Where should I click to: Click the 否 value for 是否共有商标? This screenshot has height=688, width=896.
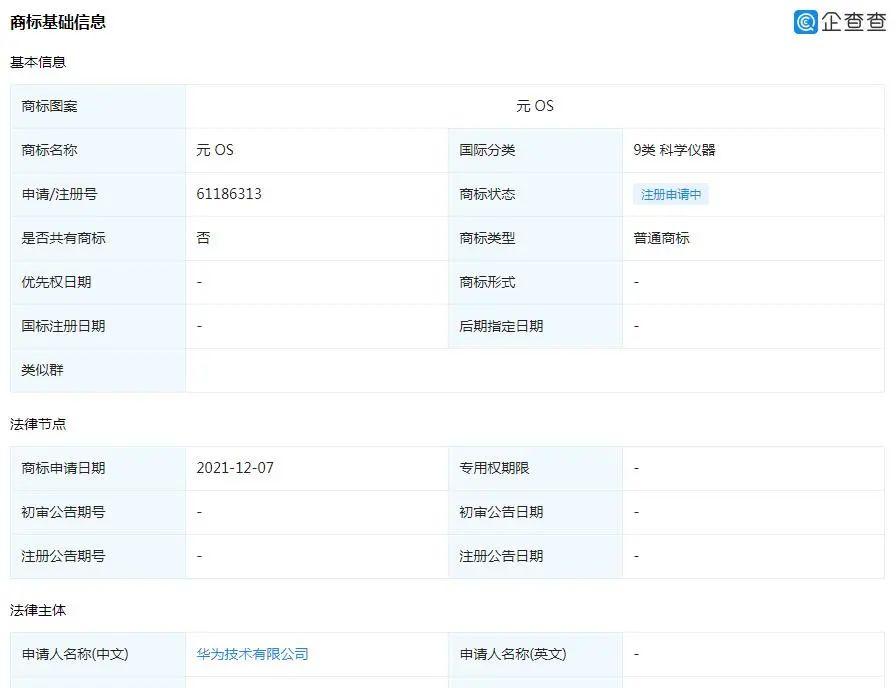(x=203, y=238)
